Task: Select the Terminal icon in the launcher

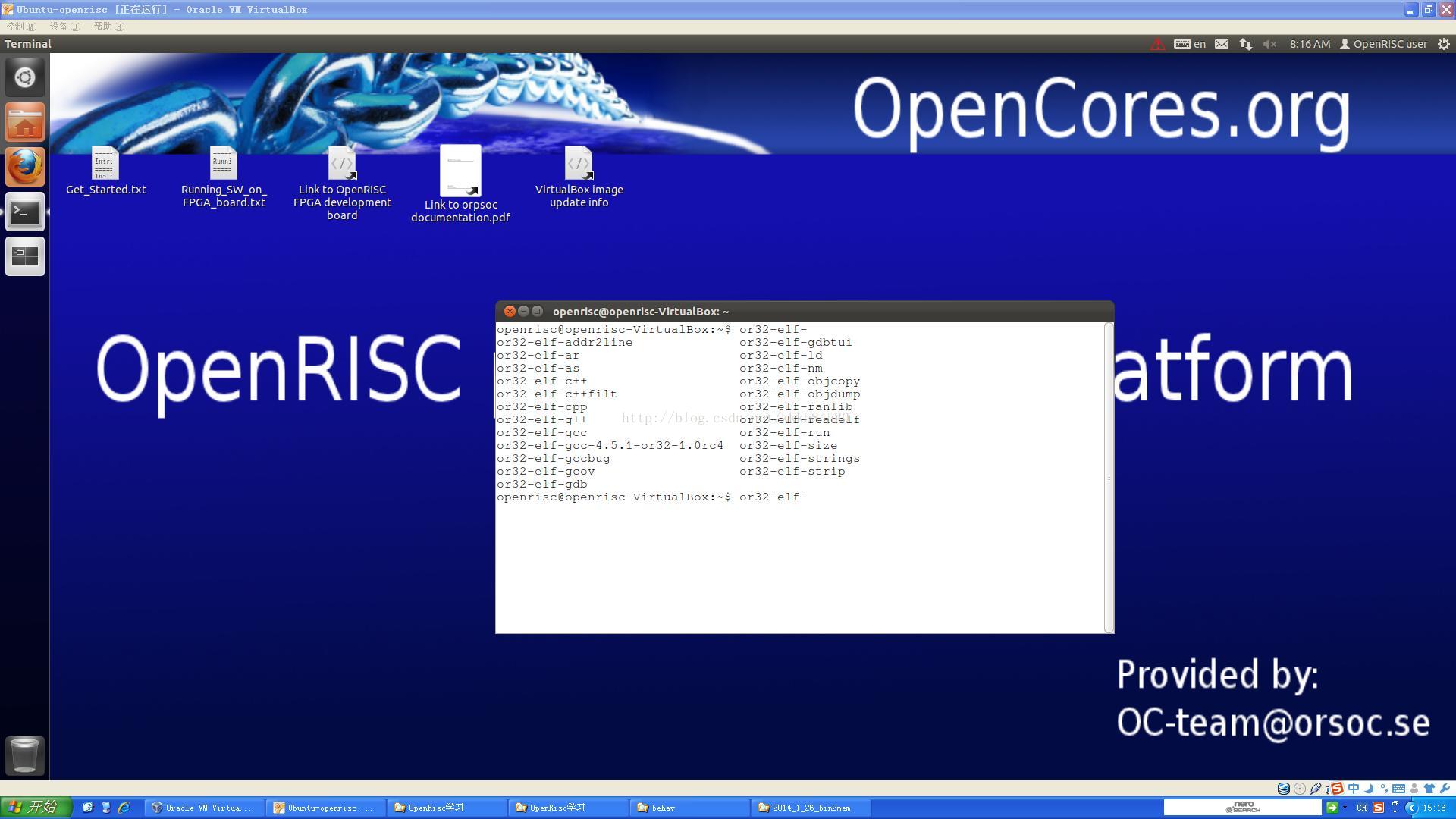Action: (25, 212)
